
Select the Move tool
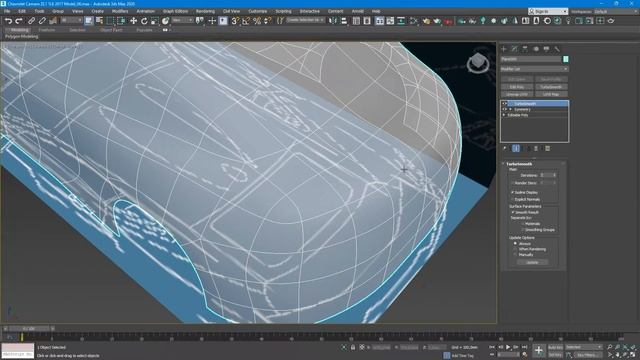[x=133, y=21]
